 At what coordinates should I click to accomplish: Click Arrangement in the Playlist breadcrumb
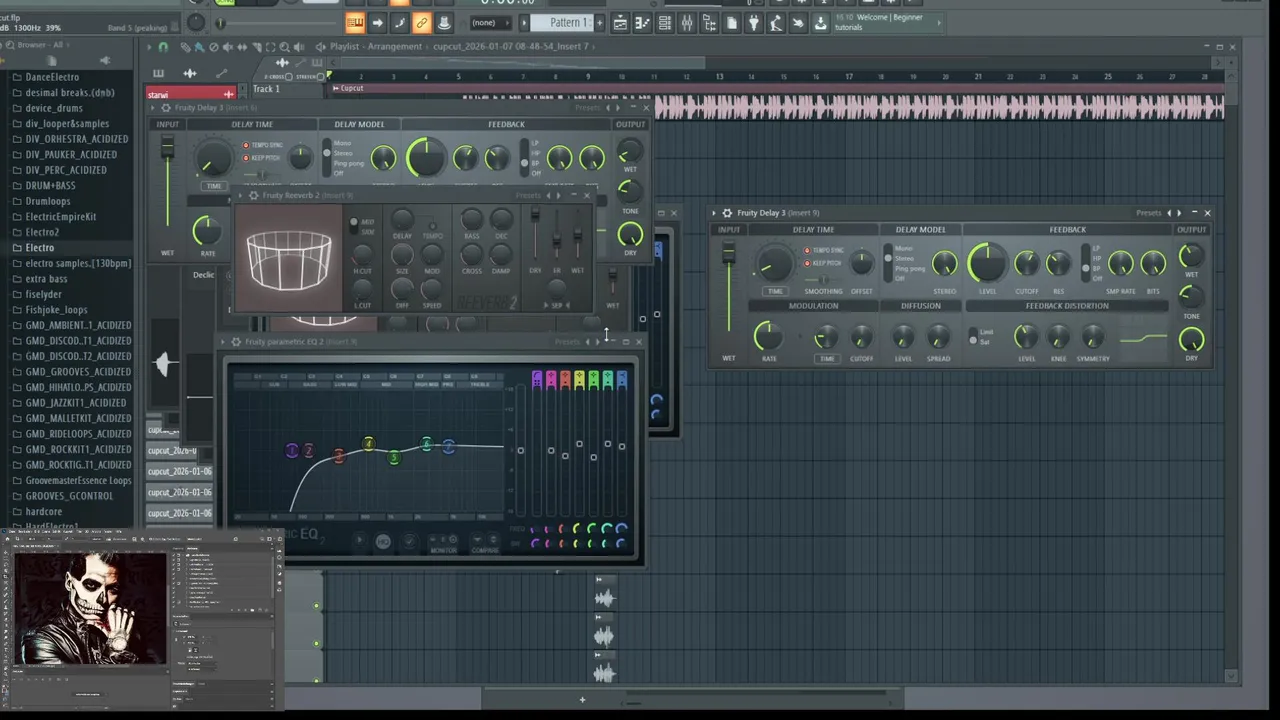click(x=394, y=47)
